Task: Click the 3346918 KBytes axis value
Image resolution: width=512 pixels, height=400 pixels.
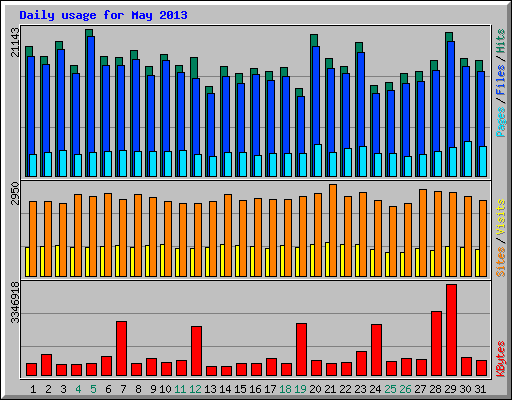Action: click(x=15, y=302)
